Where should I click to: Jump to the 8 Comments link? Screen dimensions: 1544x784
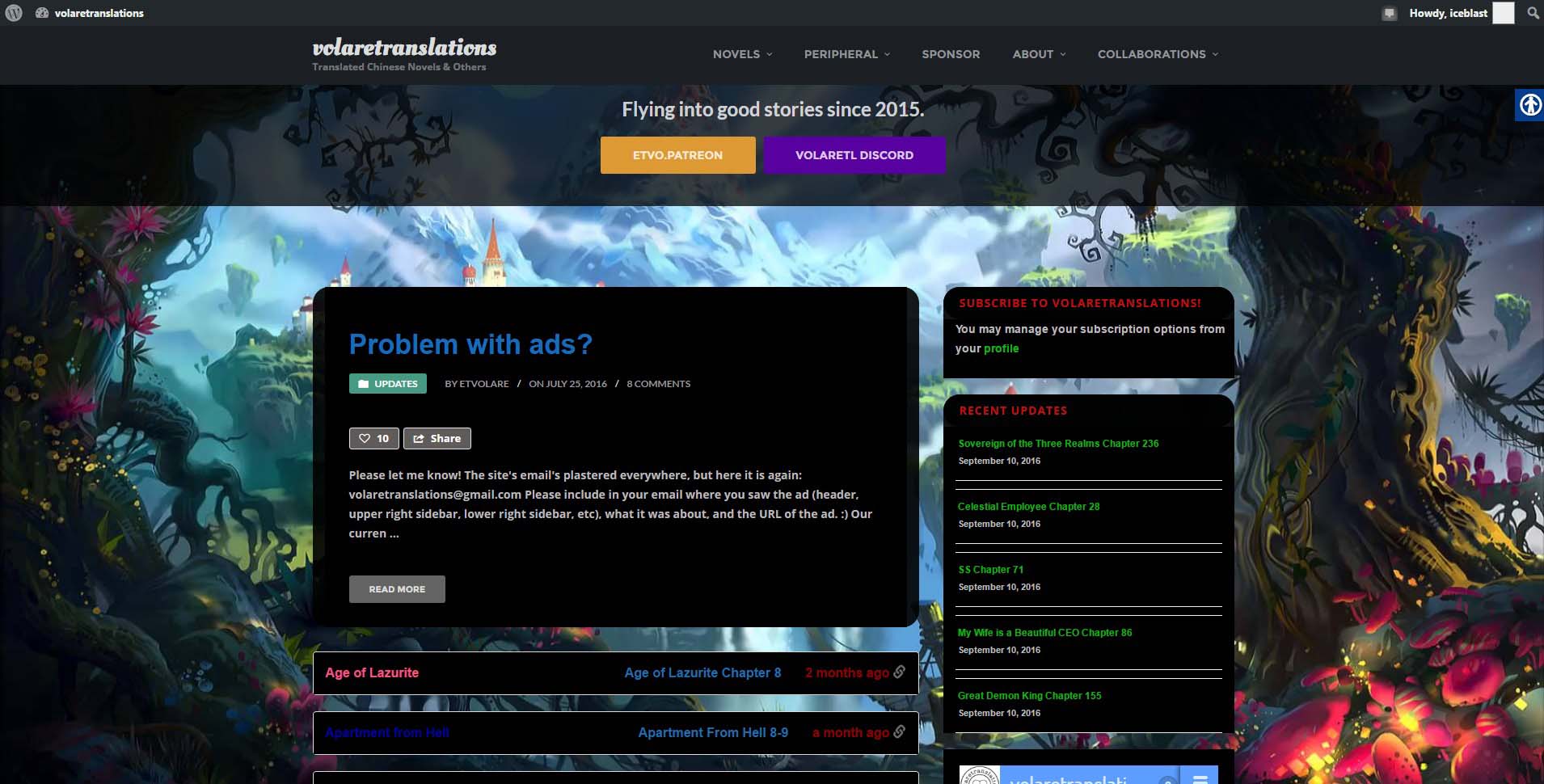pos(659,384)
